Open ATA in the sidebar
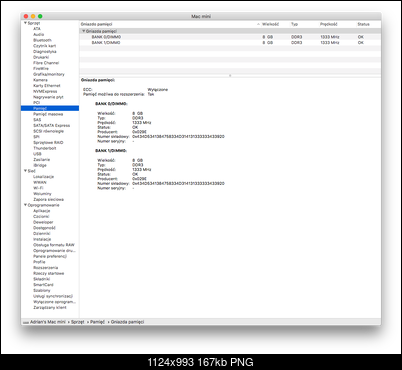The height and width of the screenshot is (370, 402). [x=37, y=29]
